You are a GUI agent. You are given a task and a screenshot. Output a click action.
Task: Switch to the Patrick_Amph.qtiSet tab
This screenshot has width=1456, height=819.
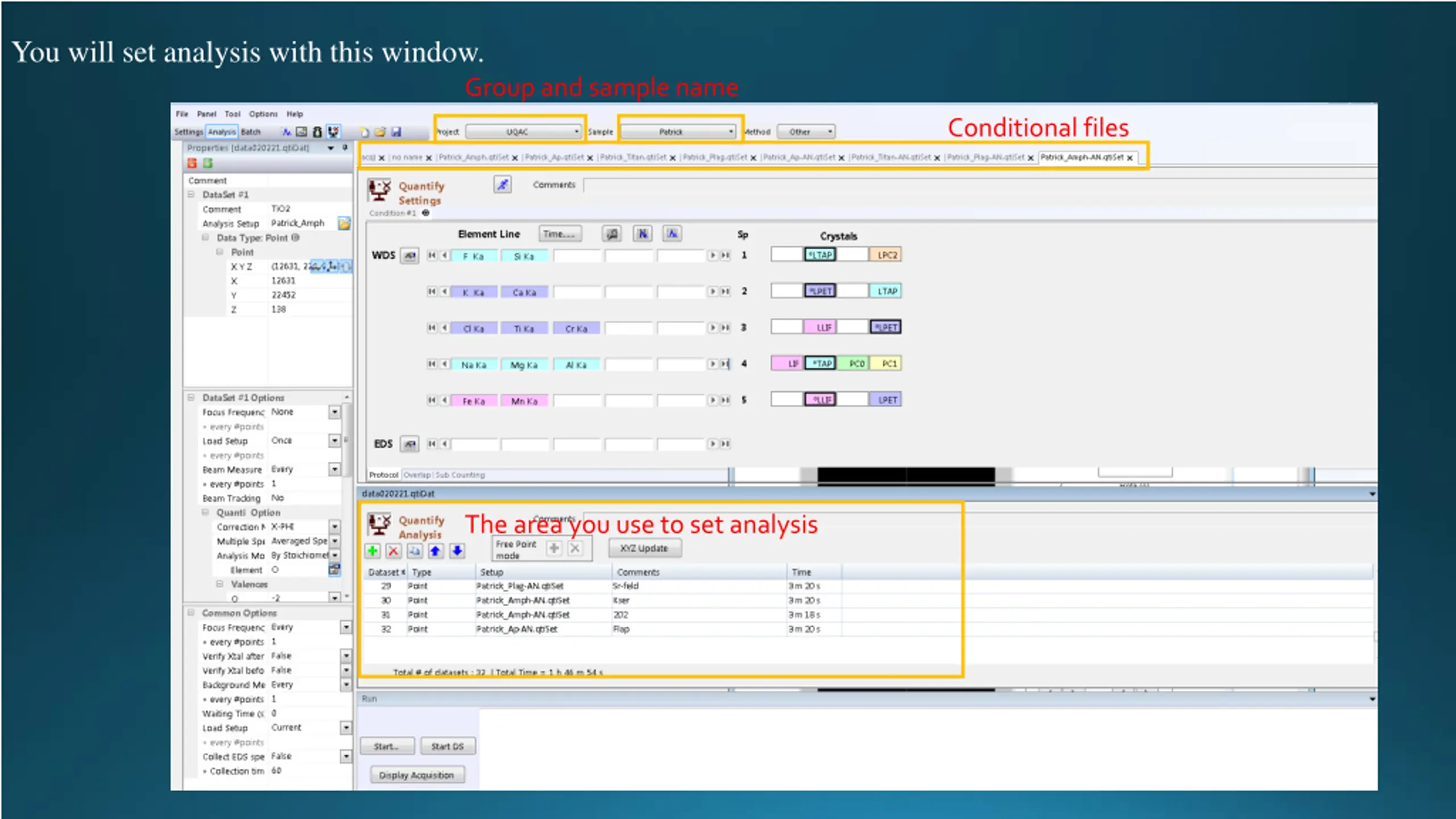[x=474, y=158]
